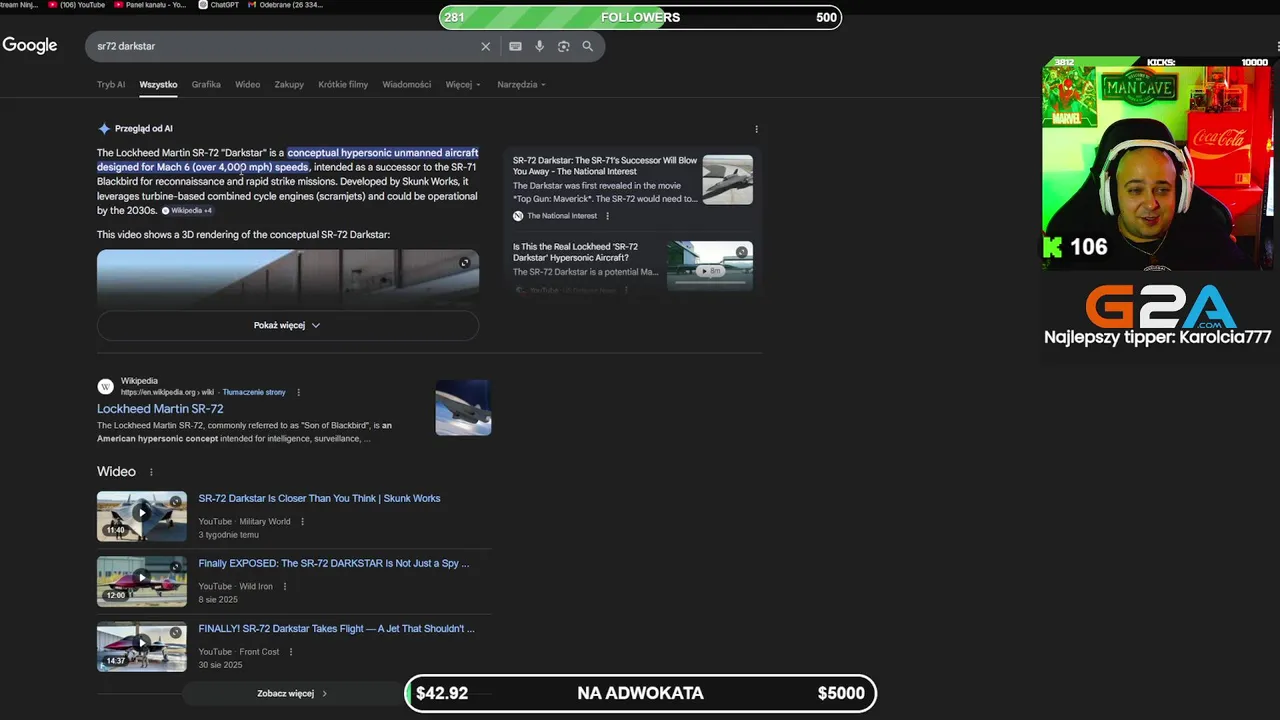This screenshot has height=720, width=1280.
Task: Submit search with the magnifier icon
Action: pos(588,46)
